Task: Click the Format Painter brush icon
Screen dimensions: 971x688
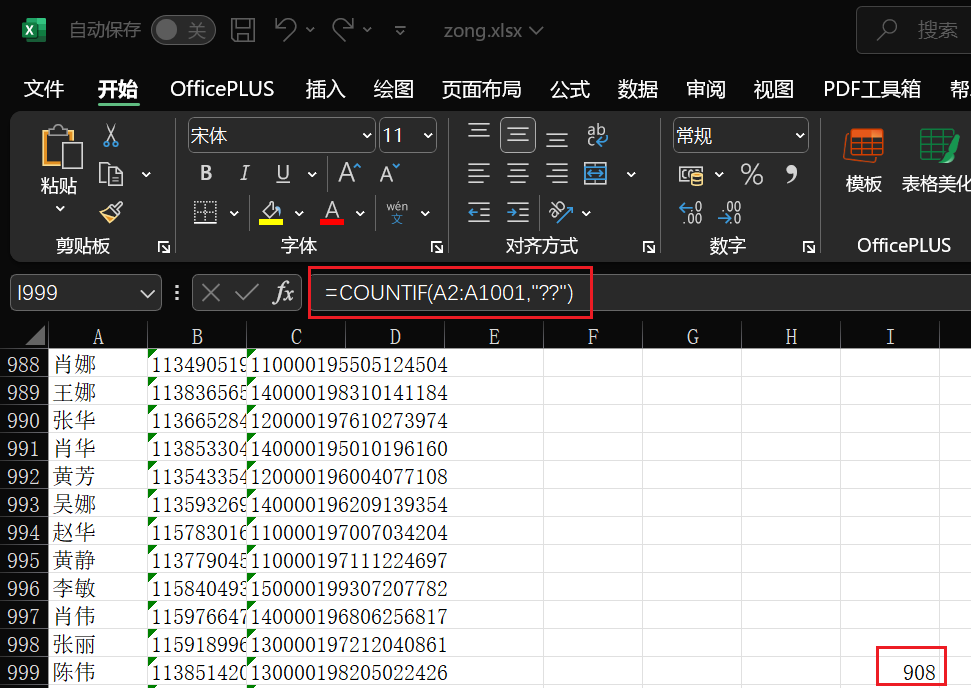Action: tap(111, 213)
